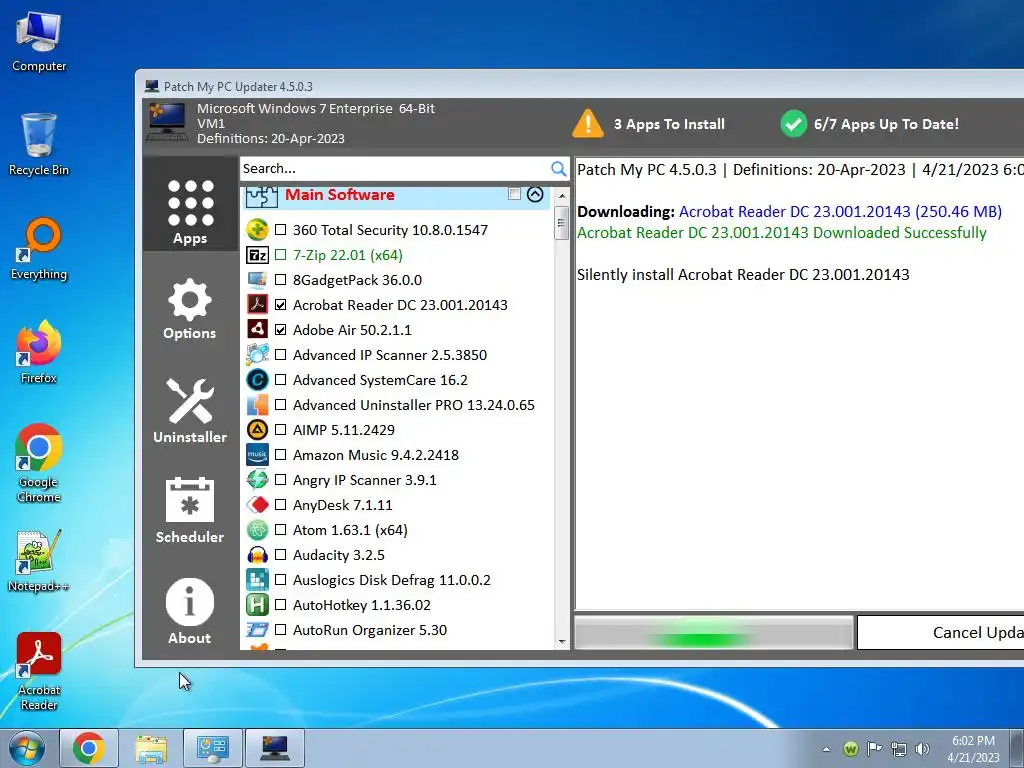Click the 7-Zip app icon

click(257, 255)
